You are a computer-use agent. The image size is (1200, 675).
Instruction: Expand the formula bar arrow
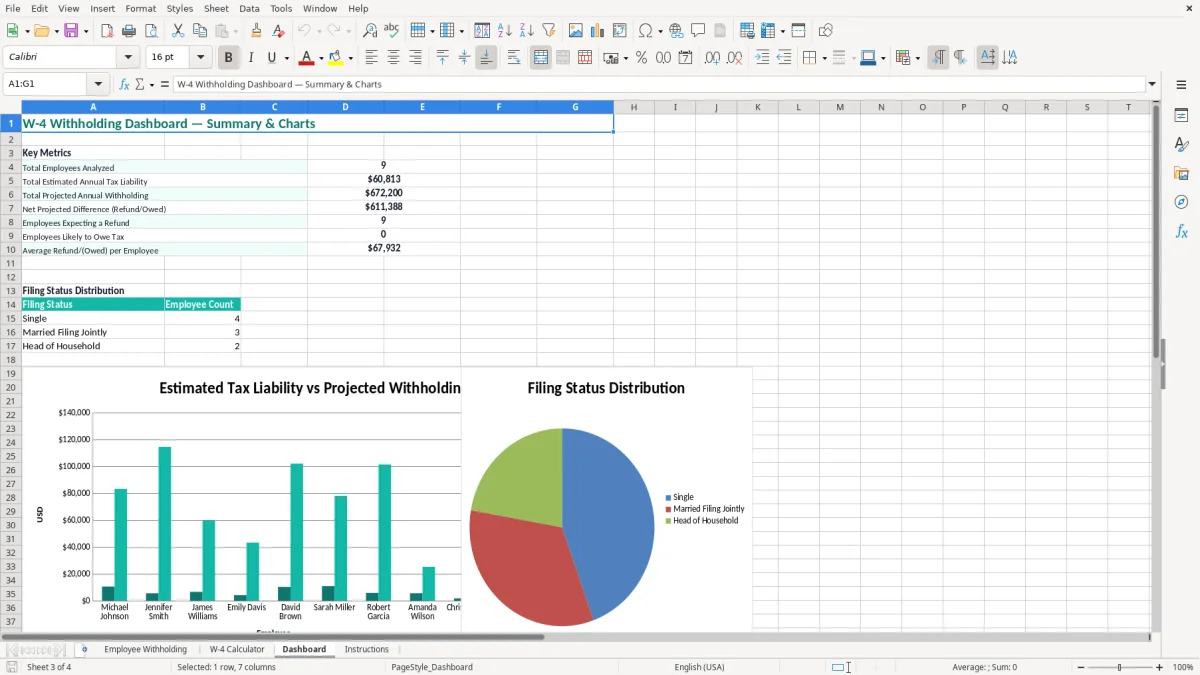[x=1152, y=84]
